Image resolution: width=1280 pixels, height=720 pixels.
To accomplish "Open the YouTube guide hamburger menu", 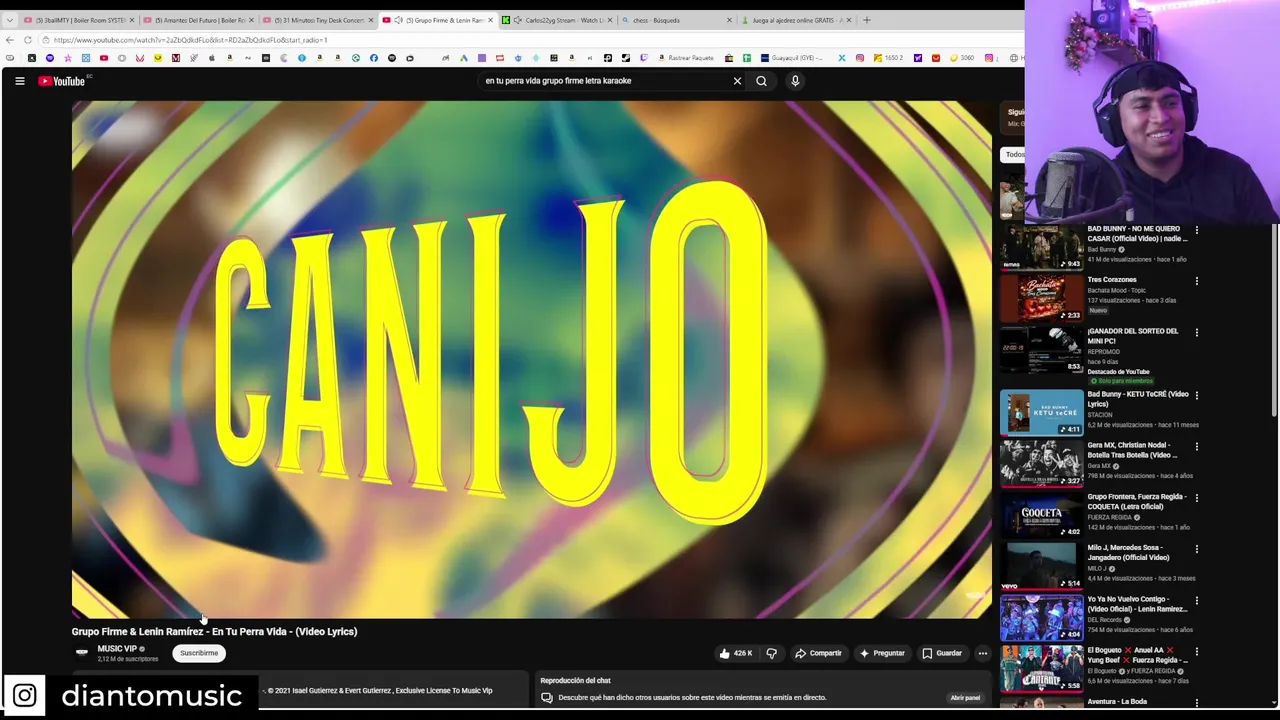I will [19, 81].
